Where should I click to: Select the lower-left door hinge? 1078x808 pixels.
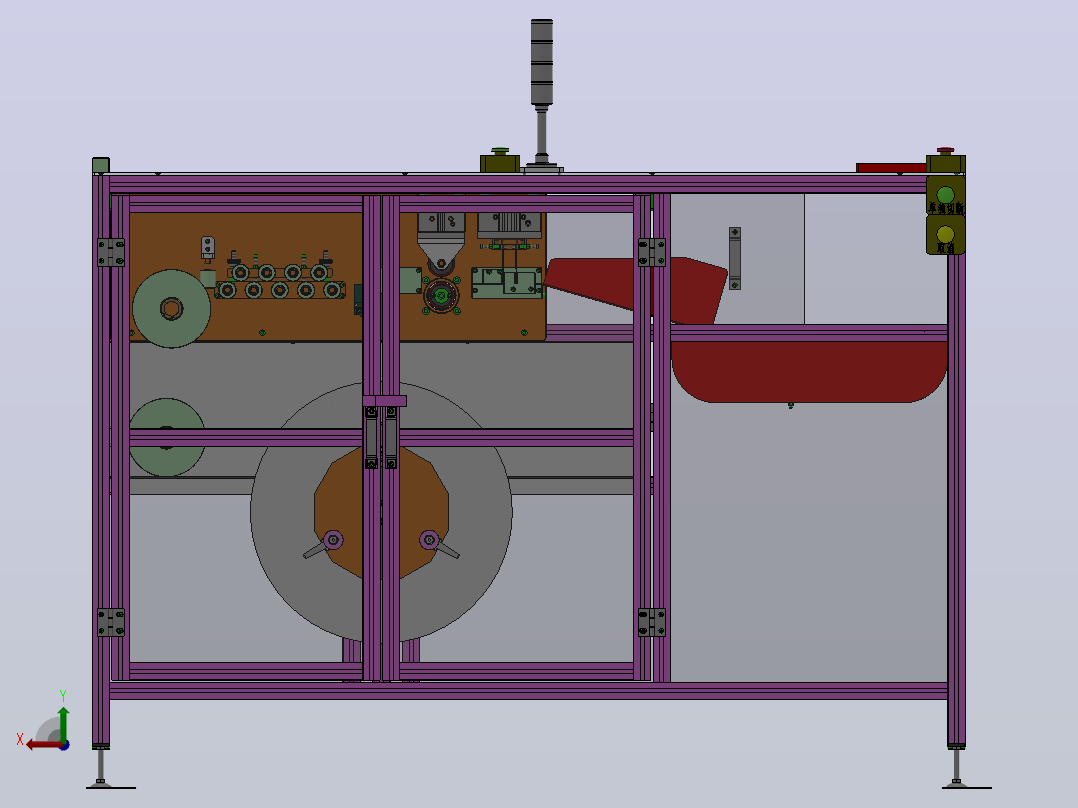(x=111, y=622)
